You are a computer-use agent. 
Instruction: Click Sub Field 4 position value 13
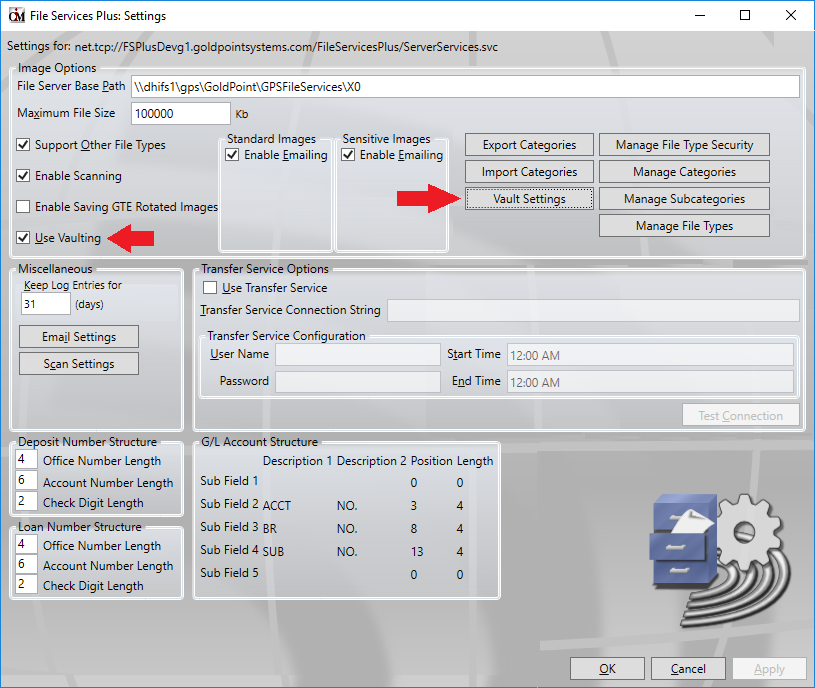pyautogui.click(x=417, y=552)
